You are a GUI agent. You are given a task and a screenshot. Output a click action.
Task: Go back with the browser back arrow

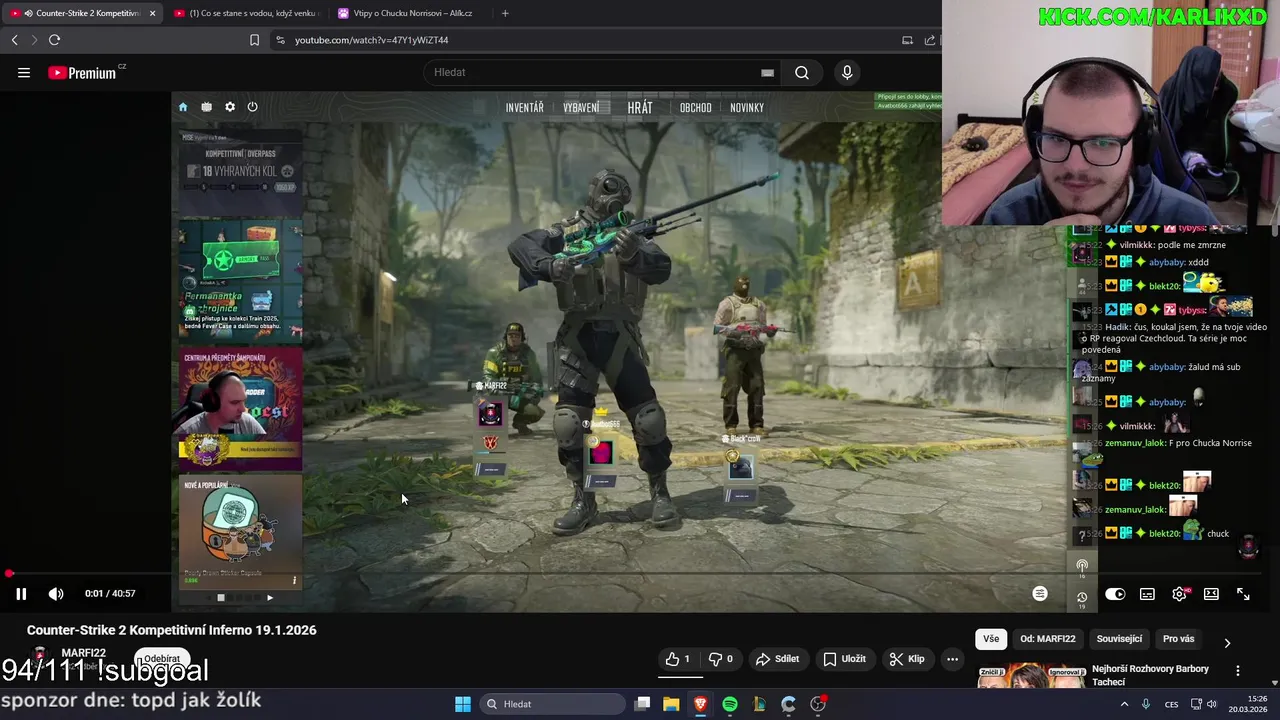14,40
